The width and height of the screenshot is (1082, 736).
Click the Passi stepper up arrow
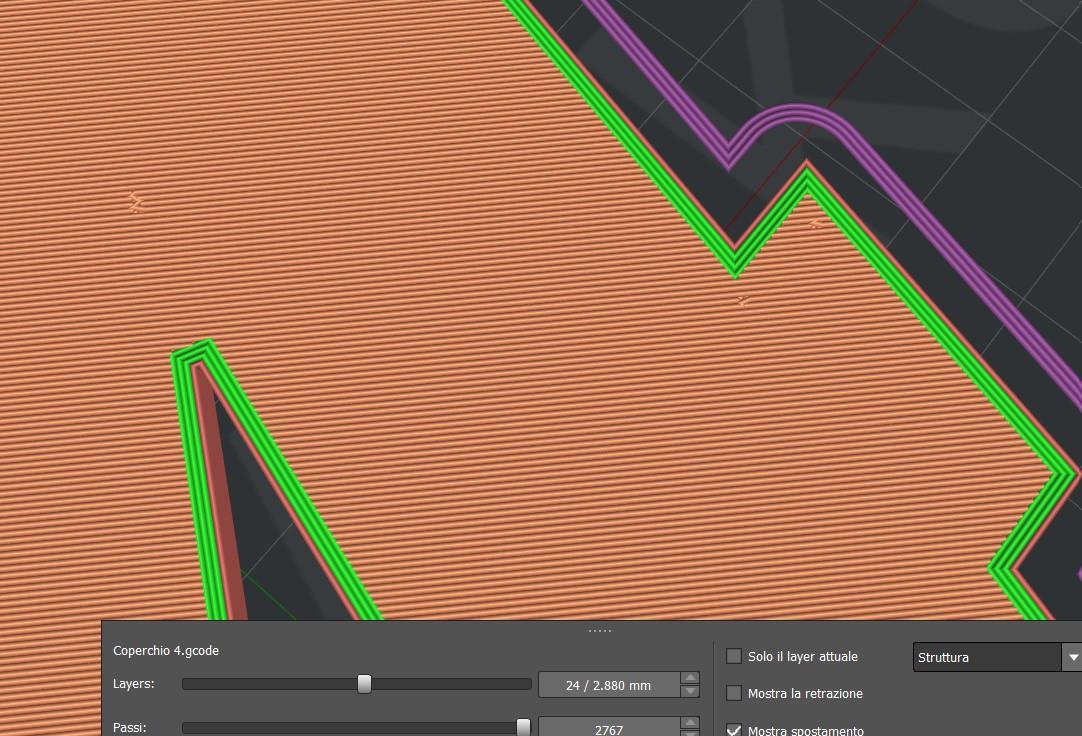point(689,723)
